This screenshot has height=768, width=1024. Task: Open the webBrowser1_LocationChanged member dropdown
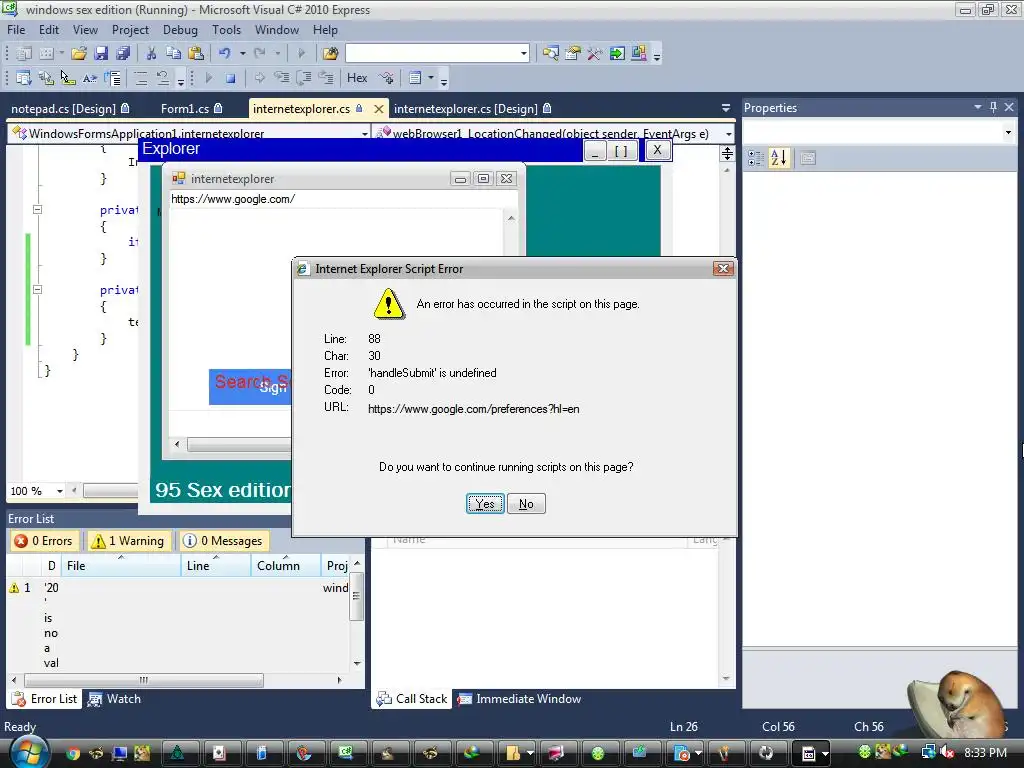pyautogui.click(x=728, y=133)
